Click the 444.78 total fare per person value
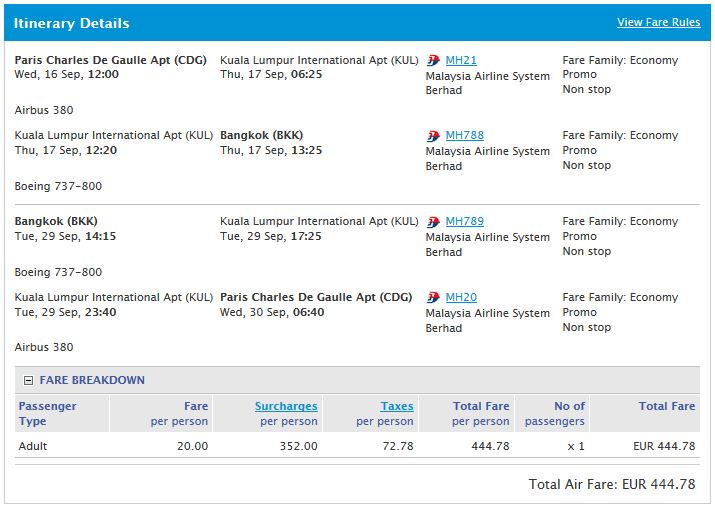Viewport: 715px width, 507px height. tap(490, 446)
